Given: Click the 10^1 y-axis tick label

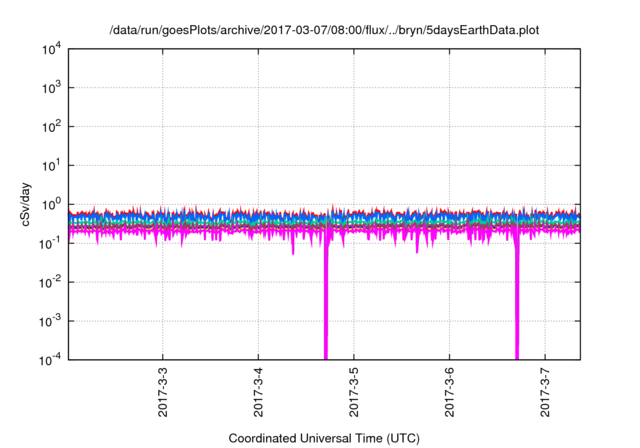Looking at the screenshot, I should click(52, 166).
